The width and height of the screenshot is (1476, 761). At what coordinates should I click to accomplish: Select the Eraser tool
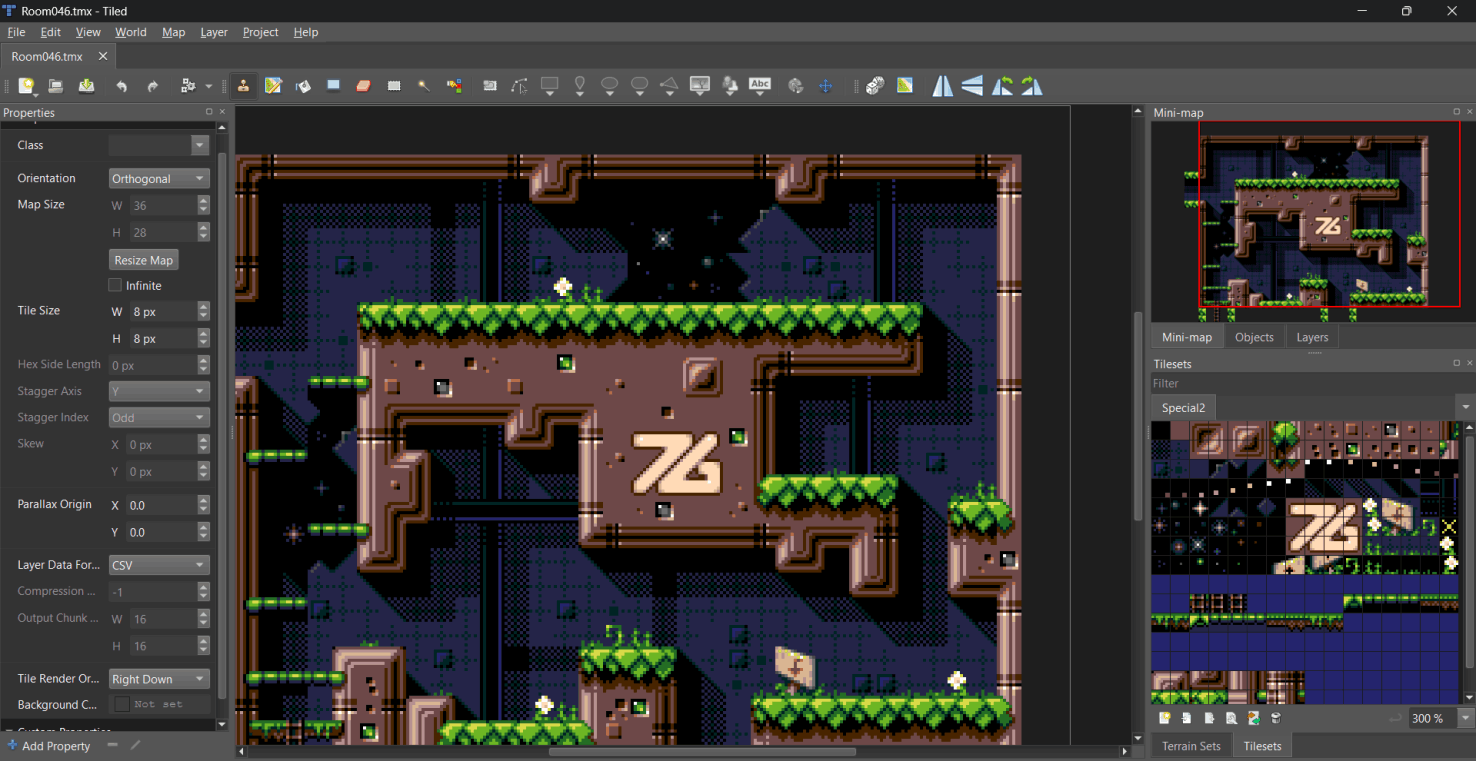tap(364, 86)
